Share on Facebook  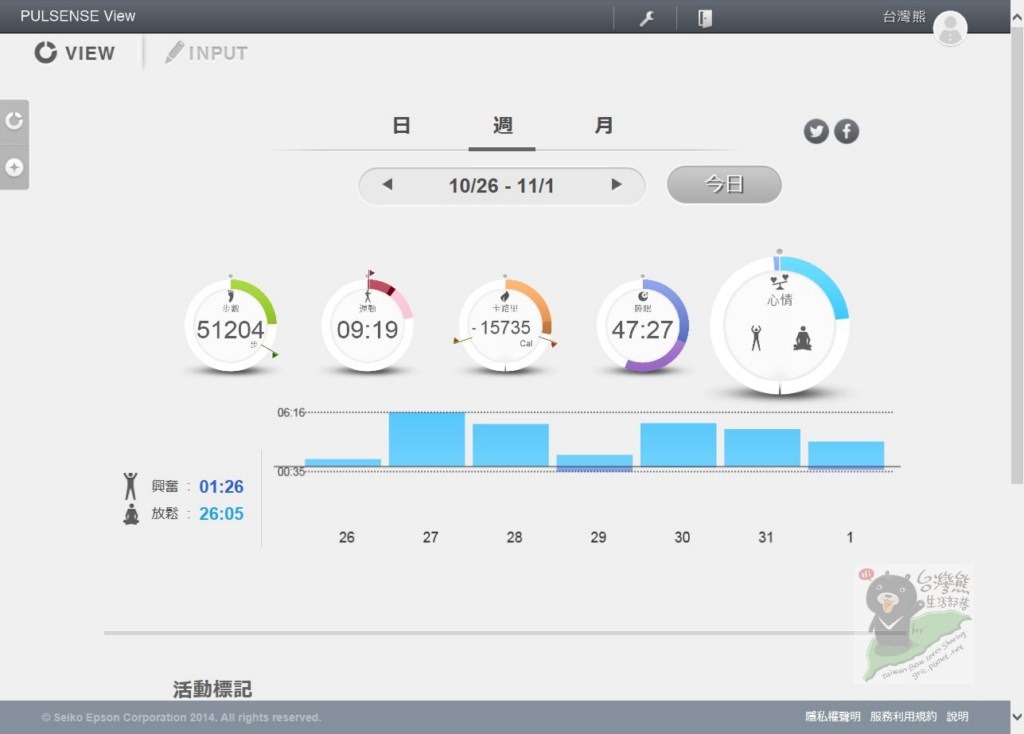pyautogui.click(x=846, y=131)
